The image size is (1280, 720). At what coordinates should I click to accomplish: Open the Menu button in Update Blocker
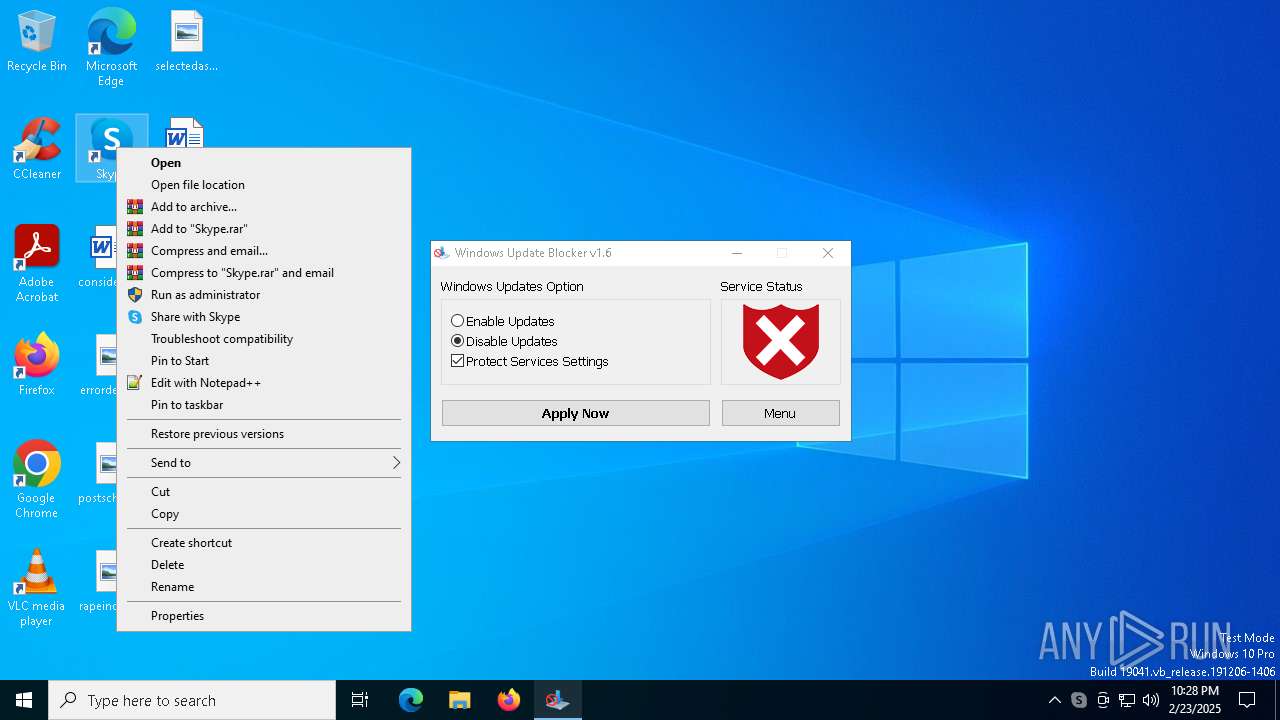781,413
